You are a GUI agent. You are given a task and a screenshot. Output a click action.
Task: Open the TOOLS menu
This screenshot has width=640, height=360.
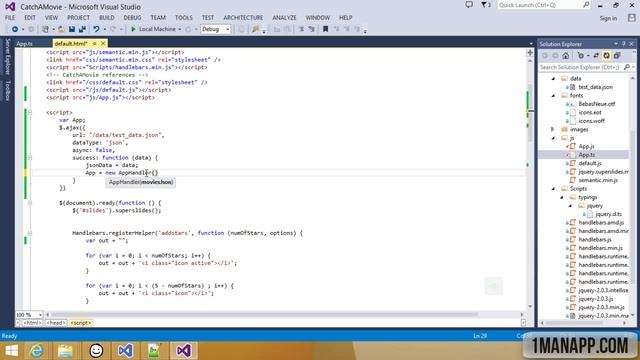tap(184, 18)
